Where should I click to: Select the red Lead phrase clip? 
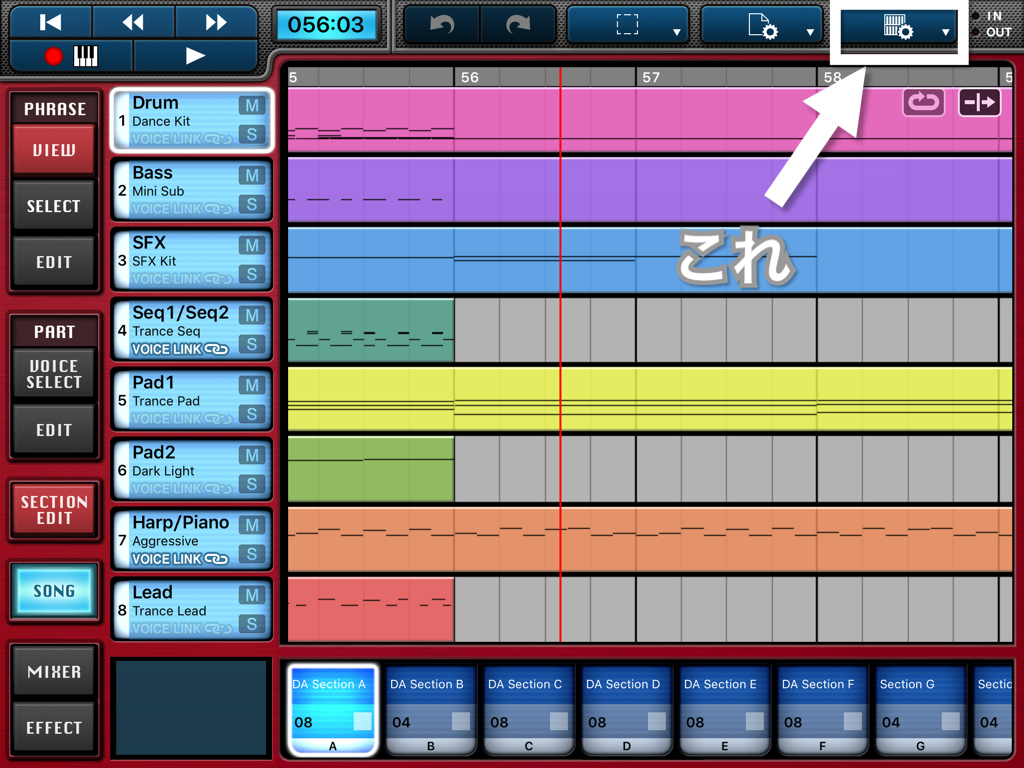(371, 609)
